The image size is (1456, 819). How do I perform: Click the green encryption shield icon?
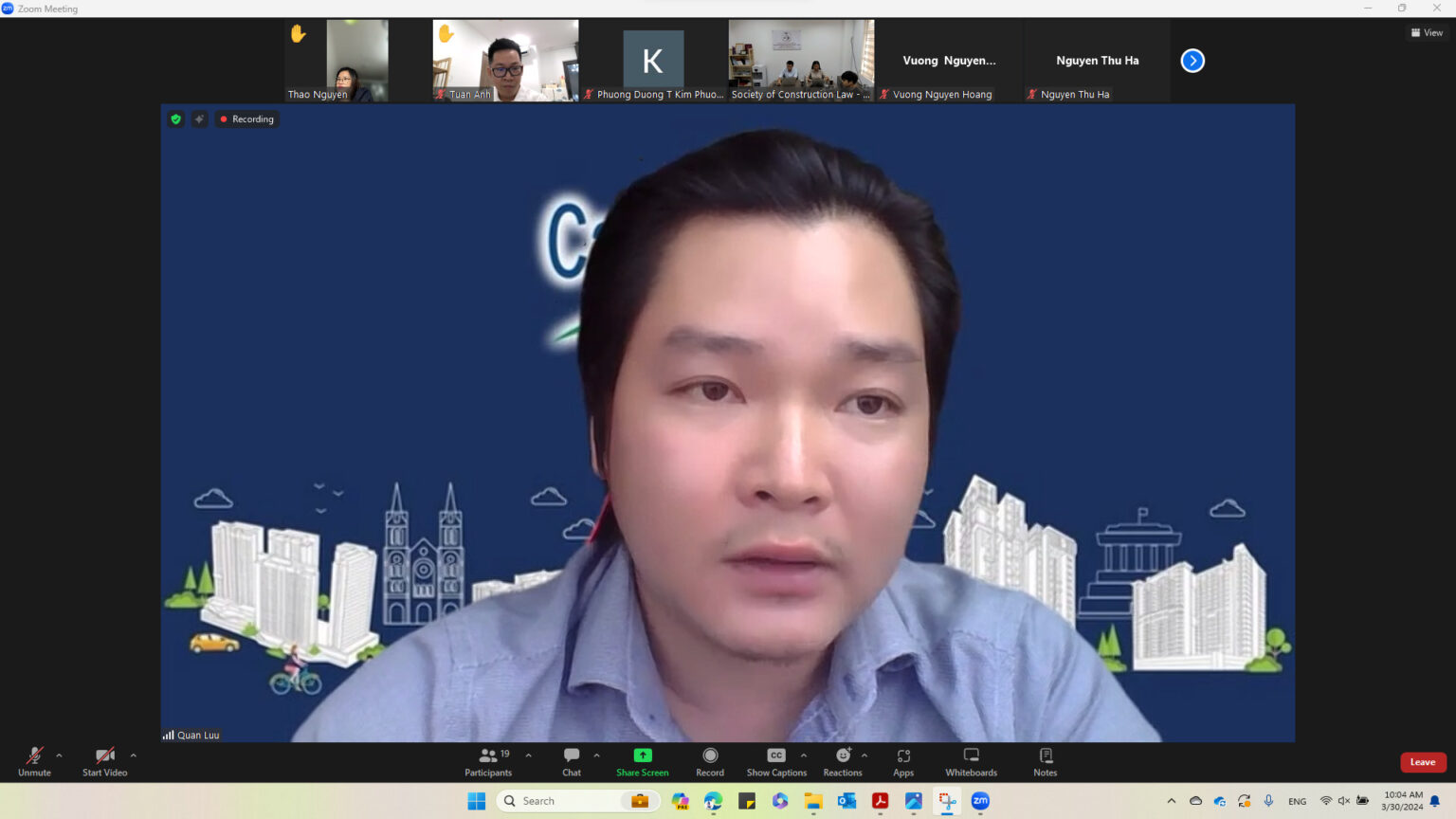click(175, 119)
